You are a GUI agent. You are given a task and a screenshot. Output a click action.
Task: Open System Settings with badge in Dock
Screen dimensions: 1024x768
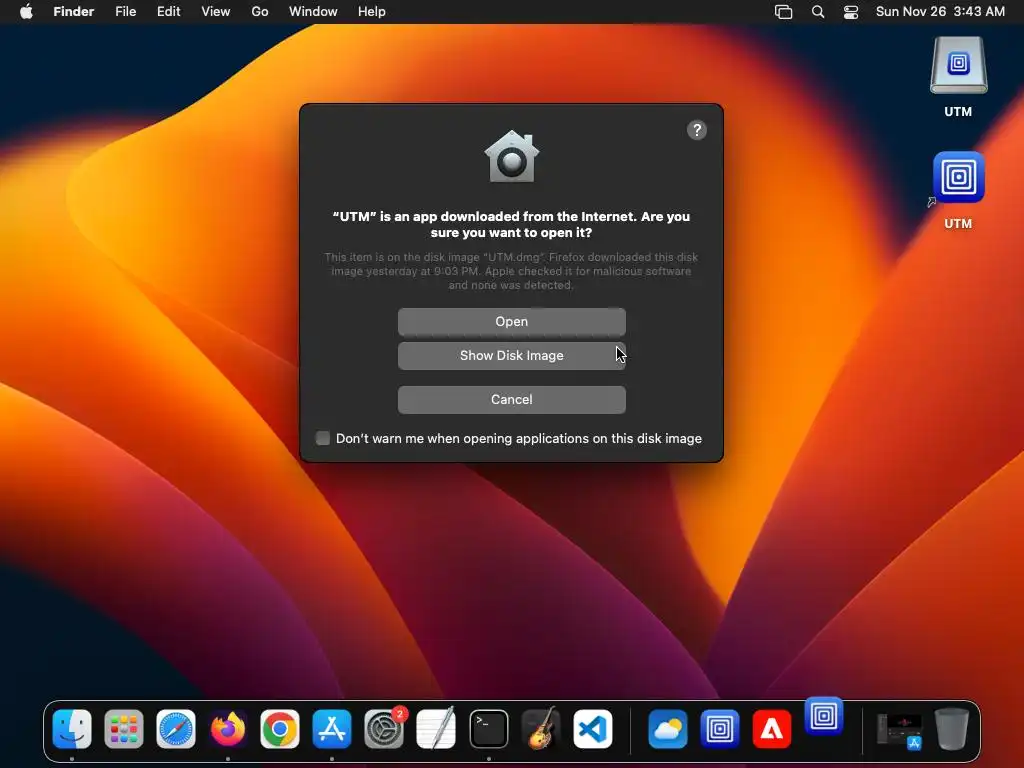[x=384, y=728]
